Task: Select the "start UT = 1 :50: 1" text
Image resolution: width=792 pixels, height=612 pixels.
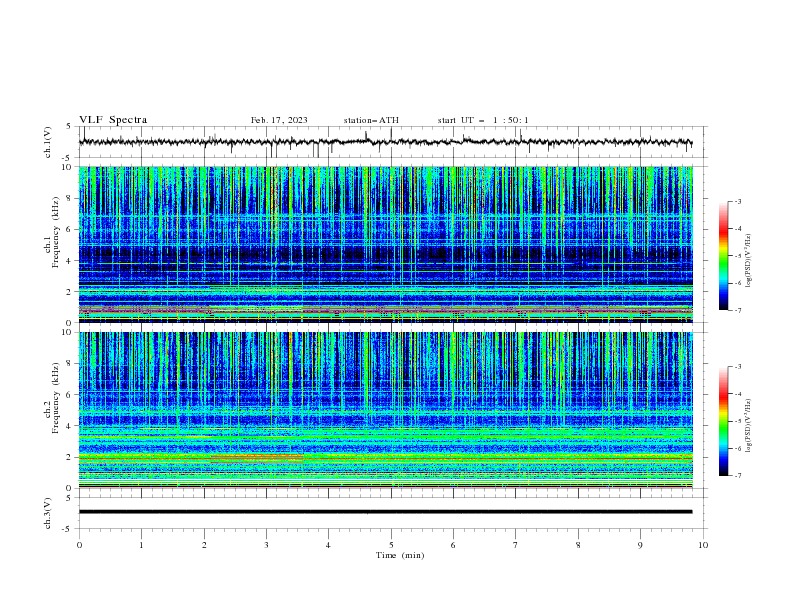Action: pos(483,120)
